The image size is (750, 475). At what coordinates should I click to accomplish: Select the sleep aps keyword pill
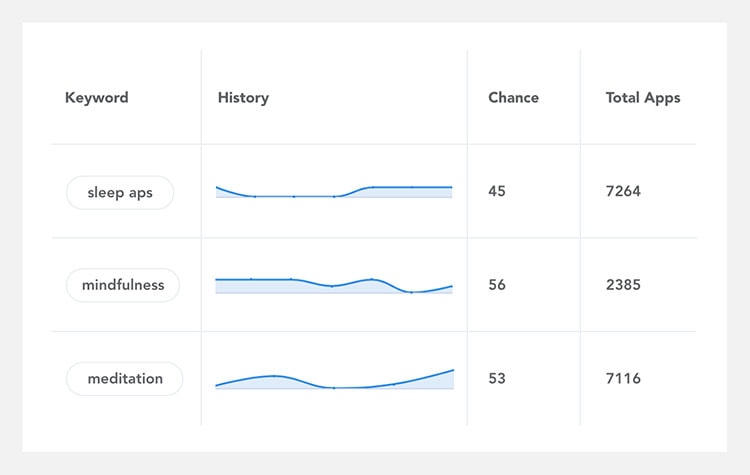coord(120,193)
